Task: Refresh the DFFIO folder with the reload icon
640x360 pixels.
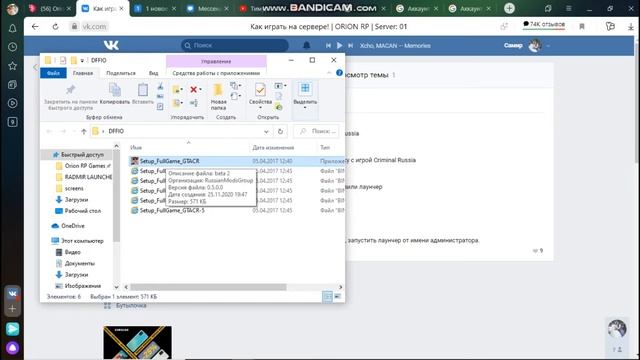Action: (x=280, y=131)
